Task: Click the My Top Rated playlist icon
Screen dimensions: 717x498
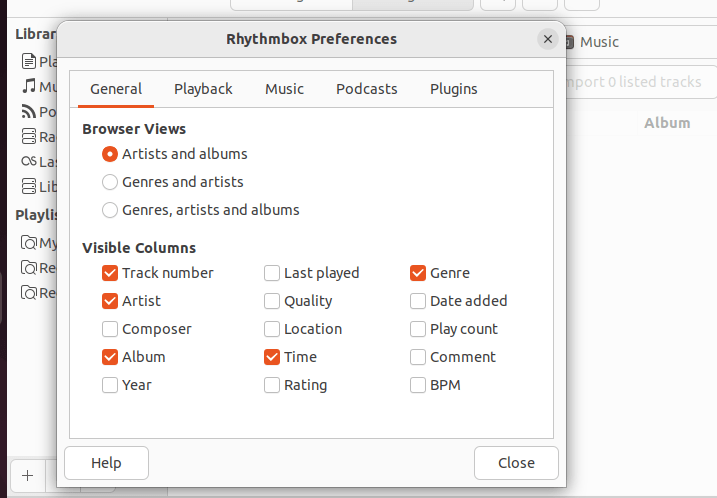Action: (28, 242)
